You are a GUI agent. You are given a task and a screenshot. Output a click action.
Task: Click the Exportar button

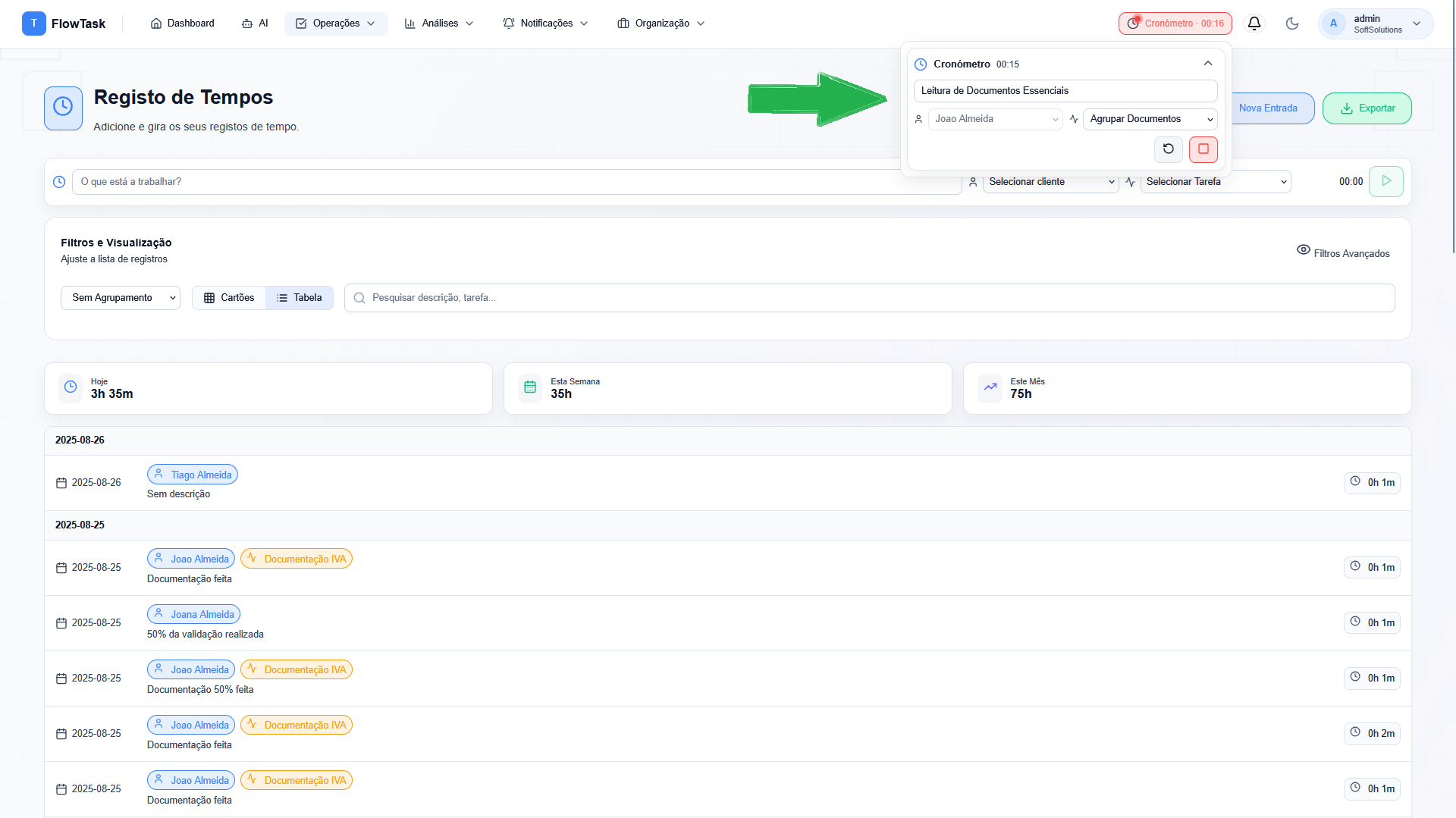click(1367, 108)
